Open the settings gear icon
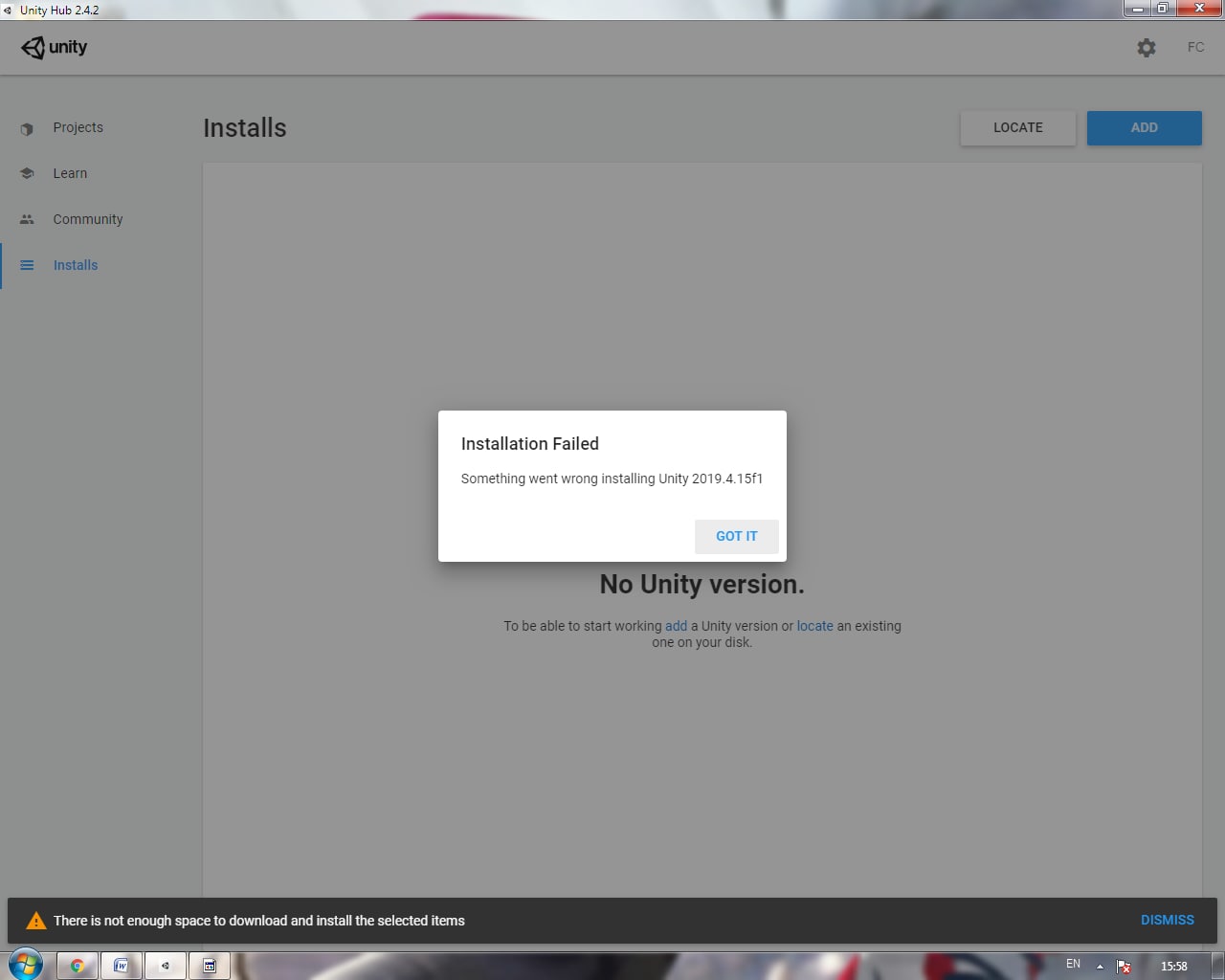This screenshot has width=1225, height=980. [x=1146, y=47]
